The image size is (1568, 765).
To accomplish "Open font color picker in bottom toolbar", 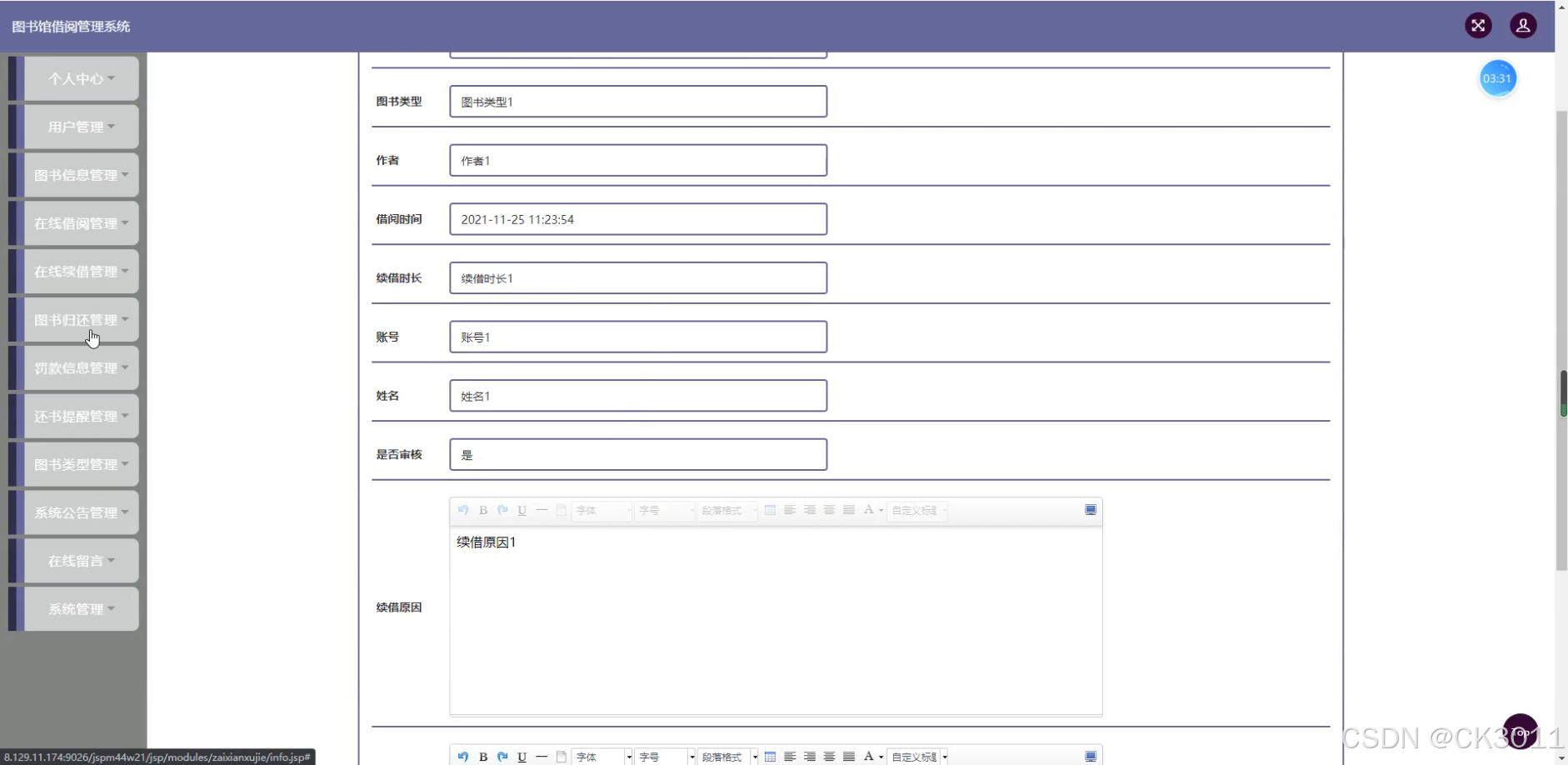I will pyautogui.click(x=872, y=757).
